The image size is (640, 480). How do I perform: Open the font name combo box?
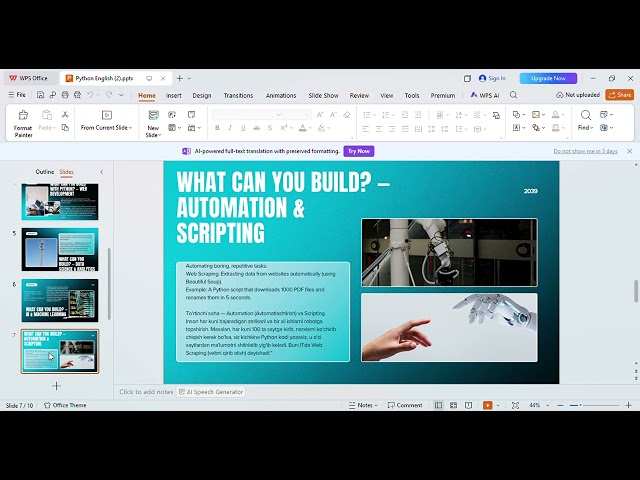pos(247,115)
